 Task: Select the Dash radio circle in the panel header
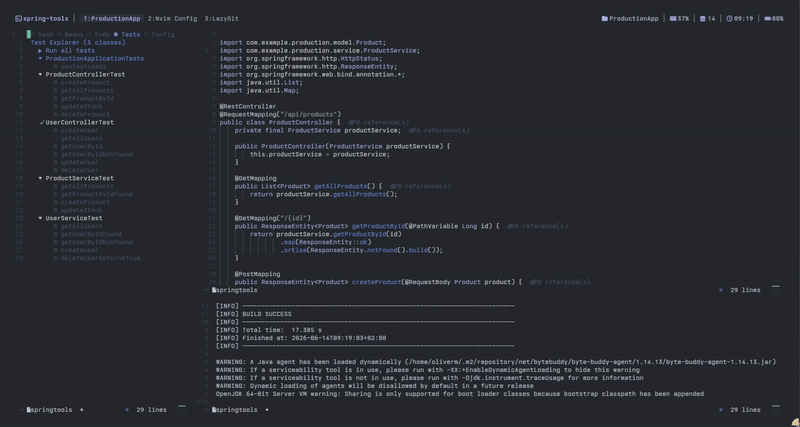(33, 35)
